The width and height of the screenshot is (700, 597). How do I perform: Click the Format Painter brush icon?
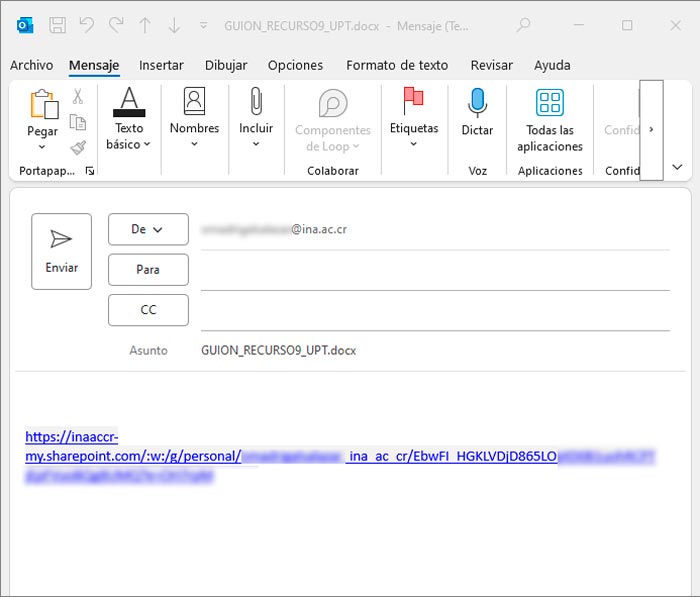pos(78,147)
